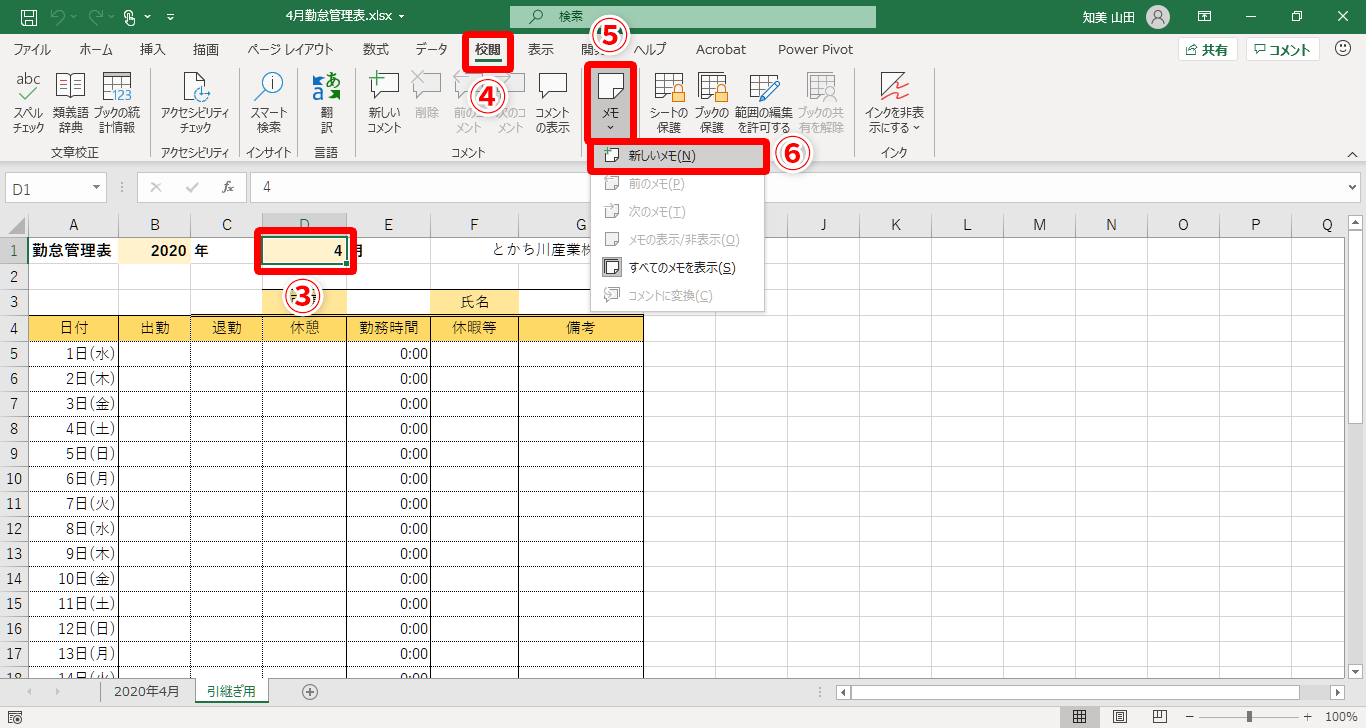Add a 新しいコメント new comment
The image size is (1366, 728).
[x=384, y=104]
